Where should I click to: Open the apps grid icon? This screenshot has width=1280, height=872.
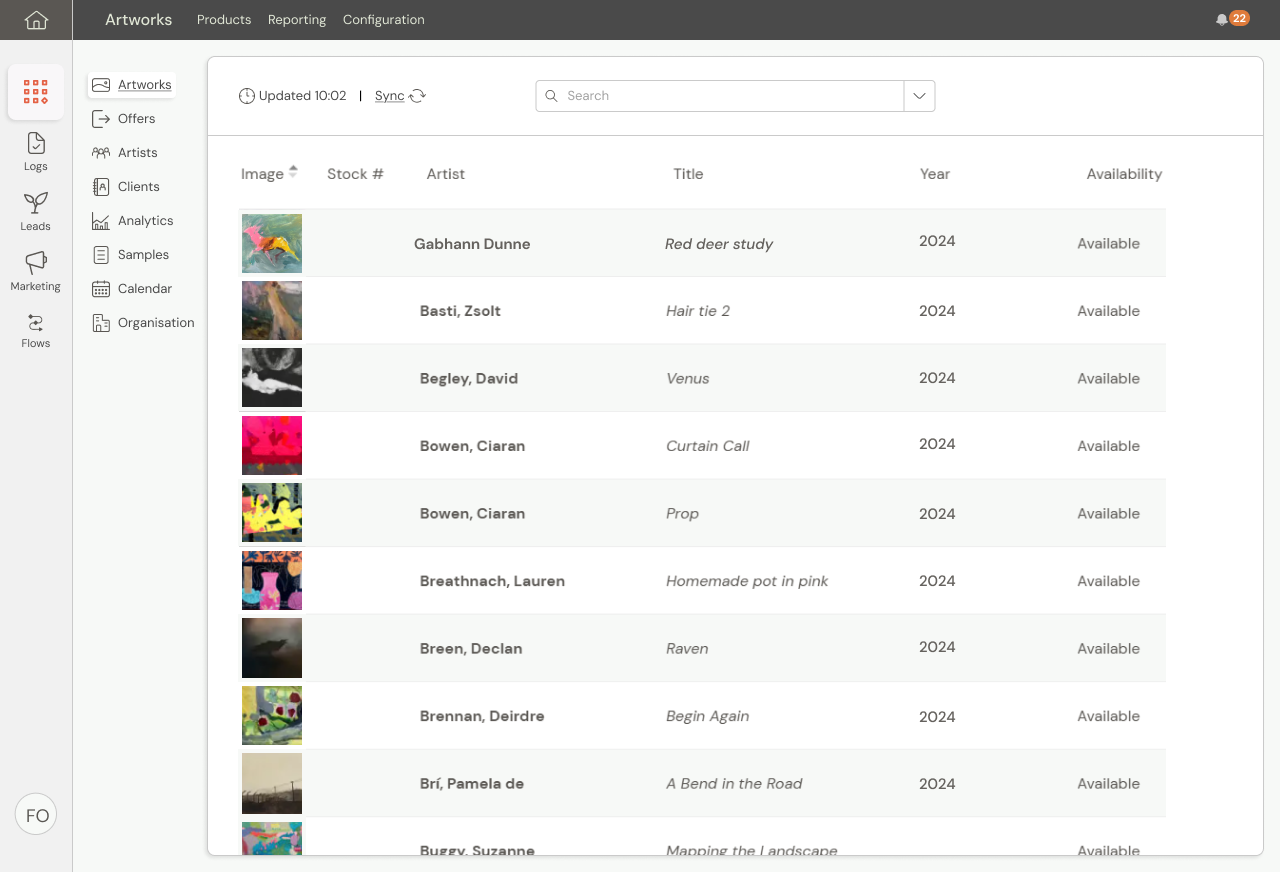(x=36, y=92)
